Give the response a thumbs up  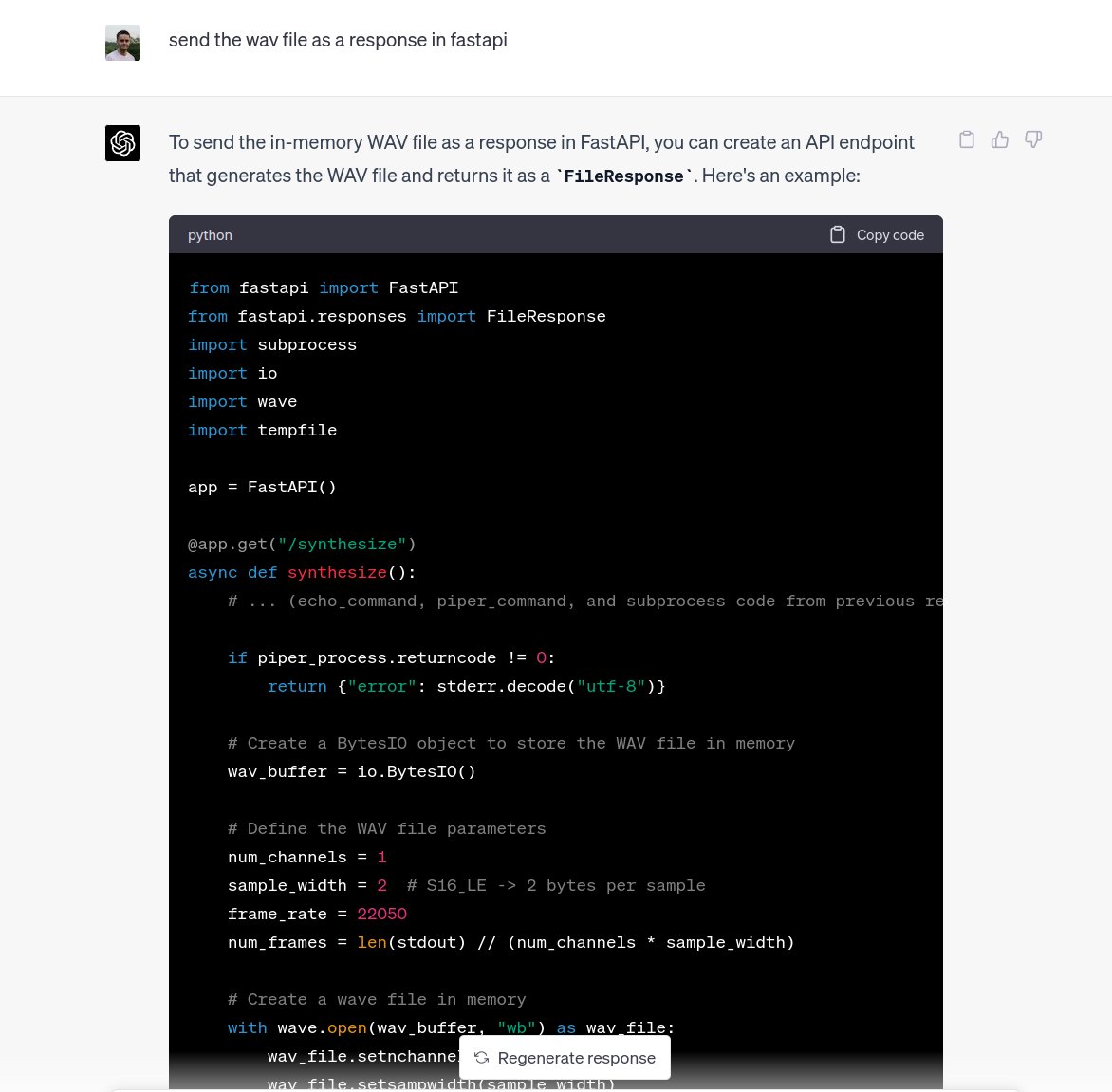1000,139
